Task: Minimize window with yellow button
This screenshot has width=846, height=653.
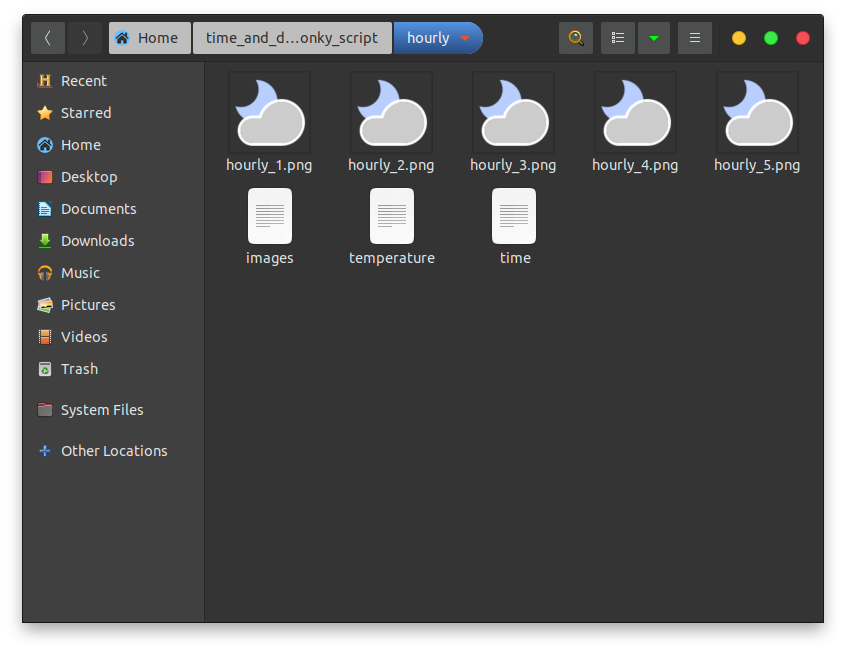Action: [x=739, y=38]
